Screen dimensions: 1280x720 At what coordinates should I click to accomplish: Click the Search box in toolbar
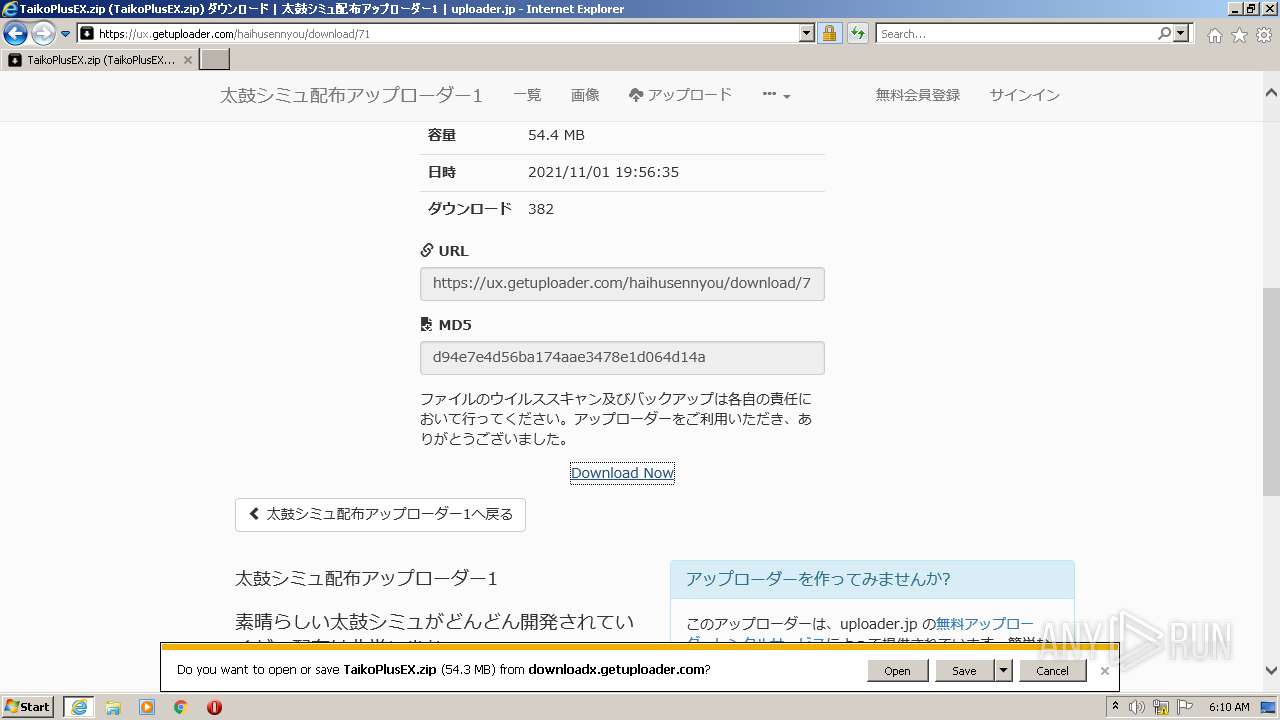[x=1016, y=34]
